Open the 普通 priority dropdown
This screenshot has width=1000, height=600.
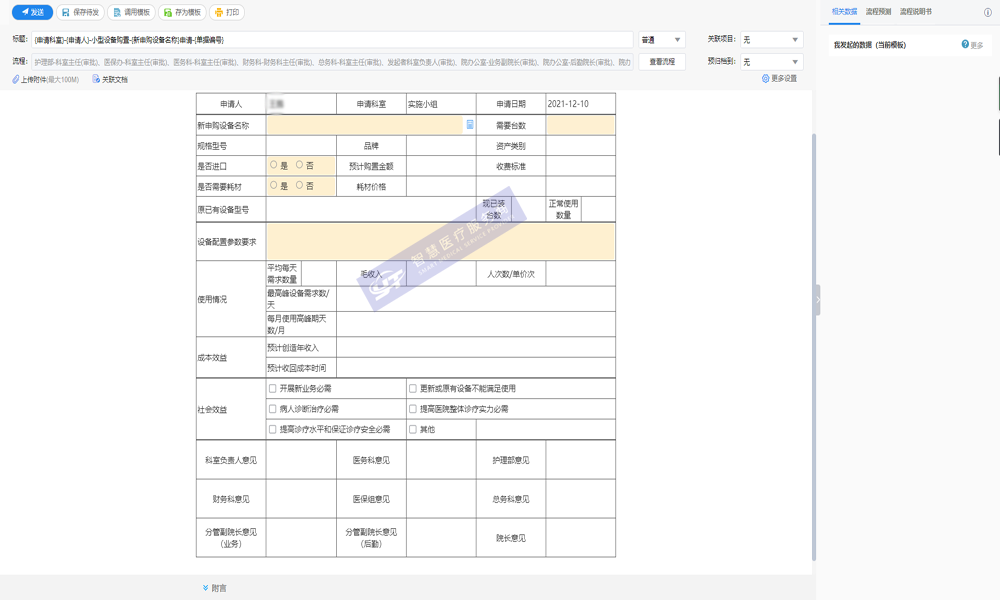661,40
